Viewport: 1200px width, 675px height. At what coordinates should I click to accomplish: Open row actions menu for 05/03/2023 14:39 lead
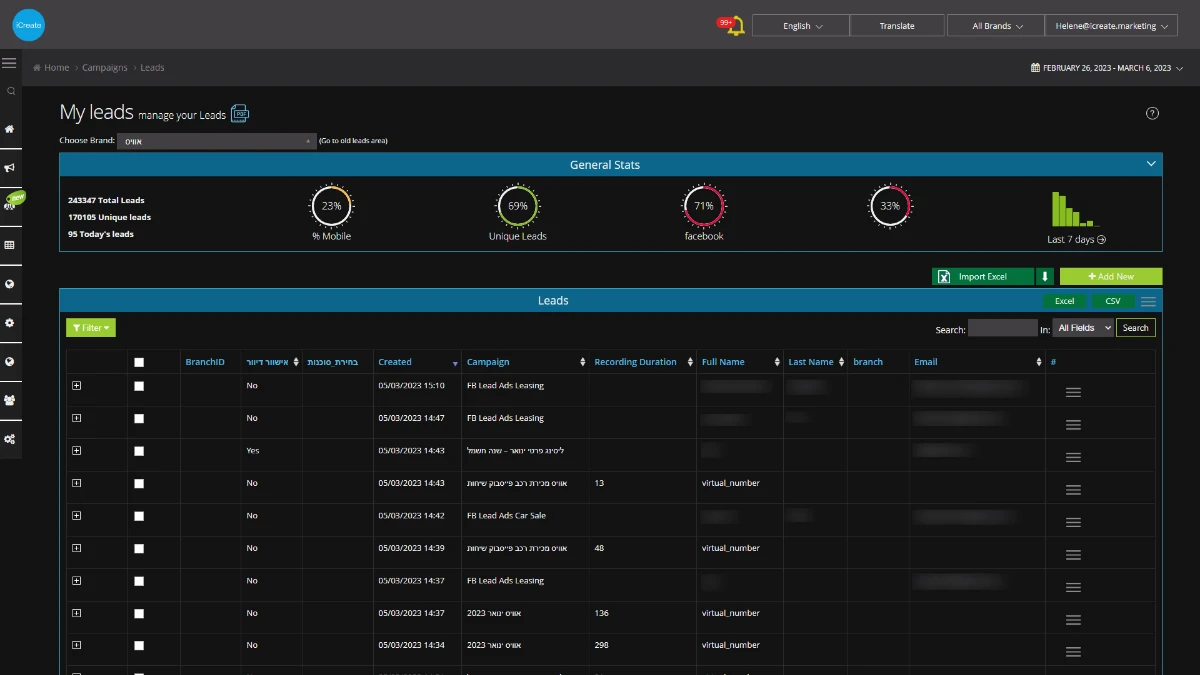pyautogui.click(x=1073, y=555)
